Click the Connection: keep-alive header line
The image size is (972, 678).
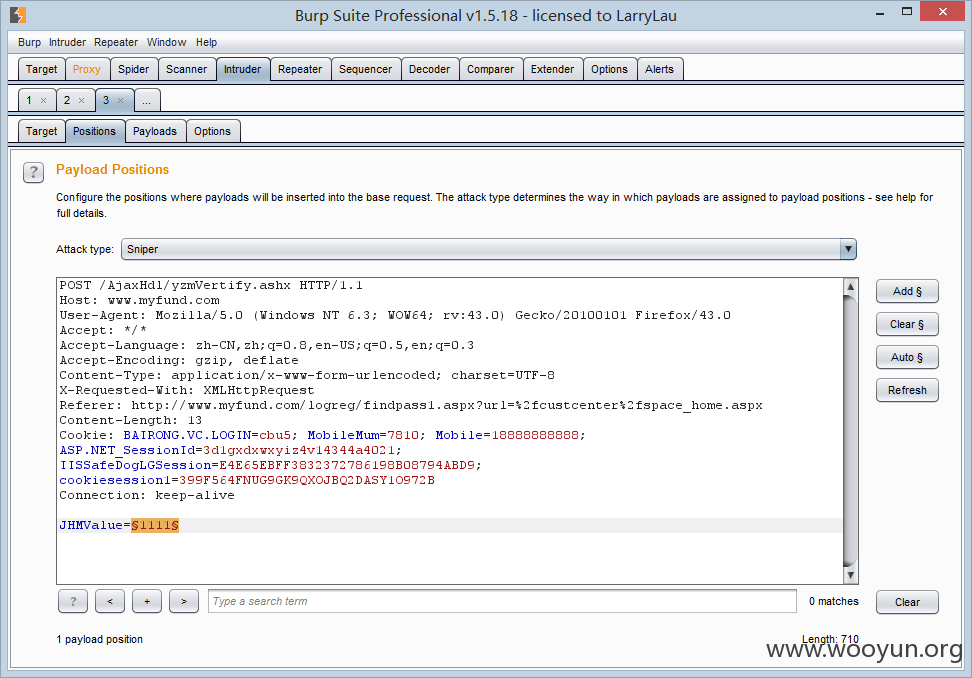[x=147, y=495]
